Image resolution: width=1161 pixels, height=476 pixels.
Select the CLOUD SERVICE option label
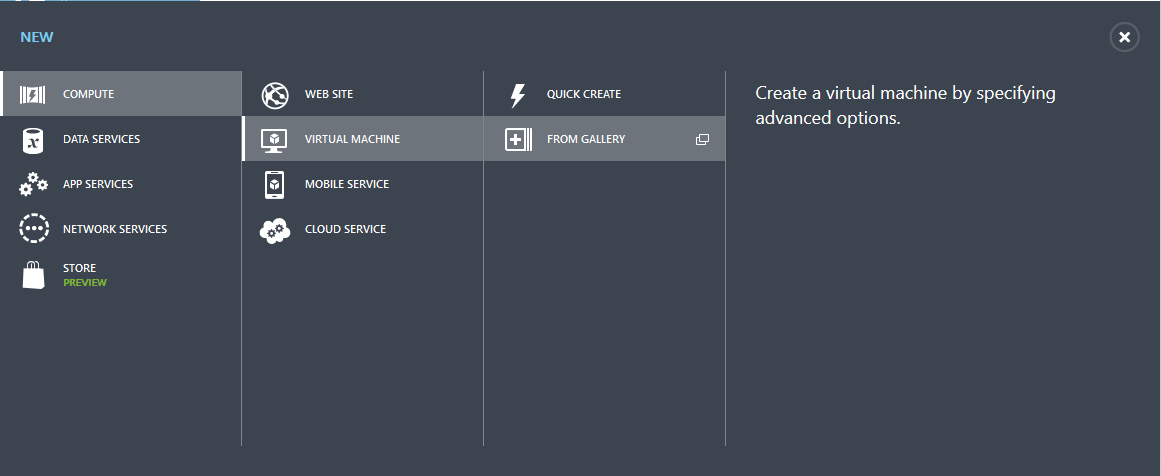[345, 229]
